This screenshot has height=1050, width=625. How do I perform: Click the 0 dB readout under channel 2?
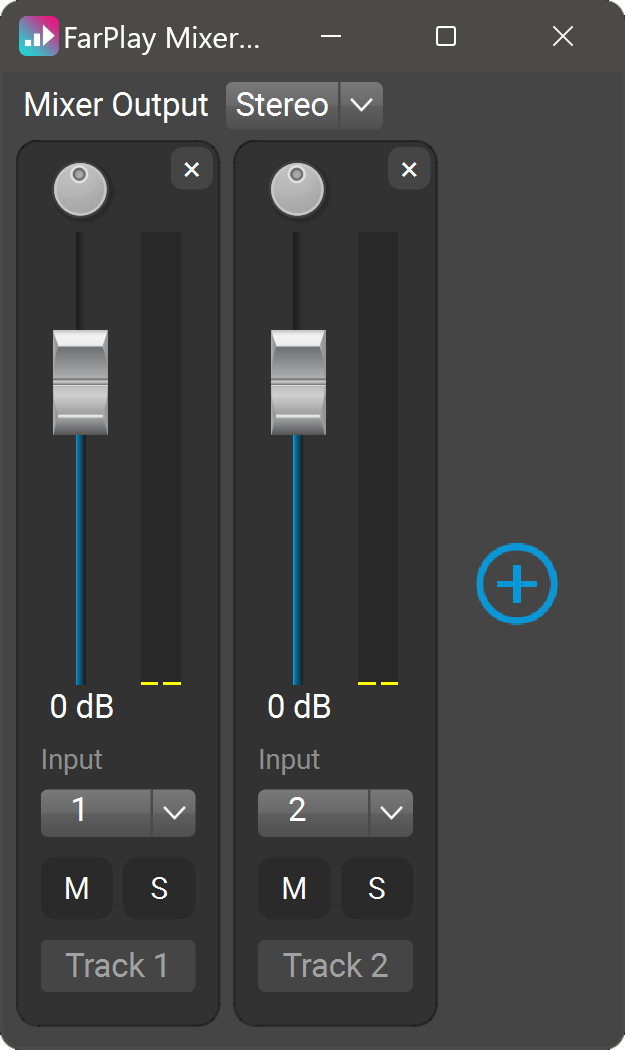pyautogui.click(x=299, y=707)
